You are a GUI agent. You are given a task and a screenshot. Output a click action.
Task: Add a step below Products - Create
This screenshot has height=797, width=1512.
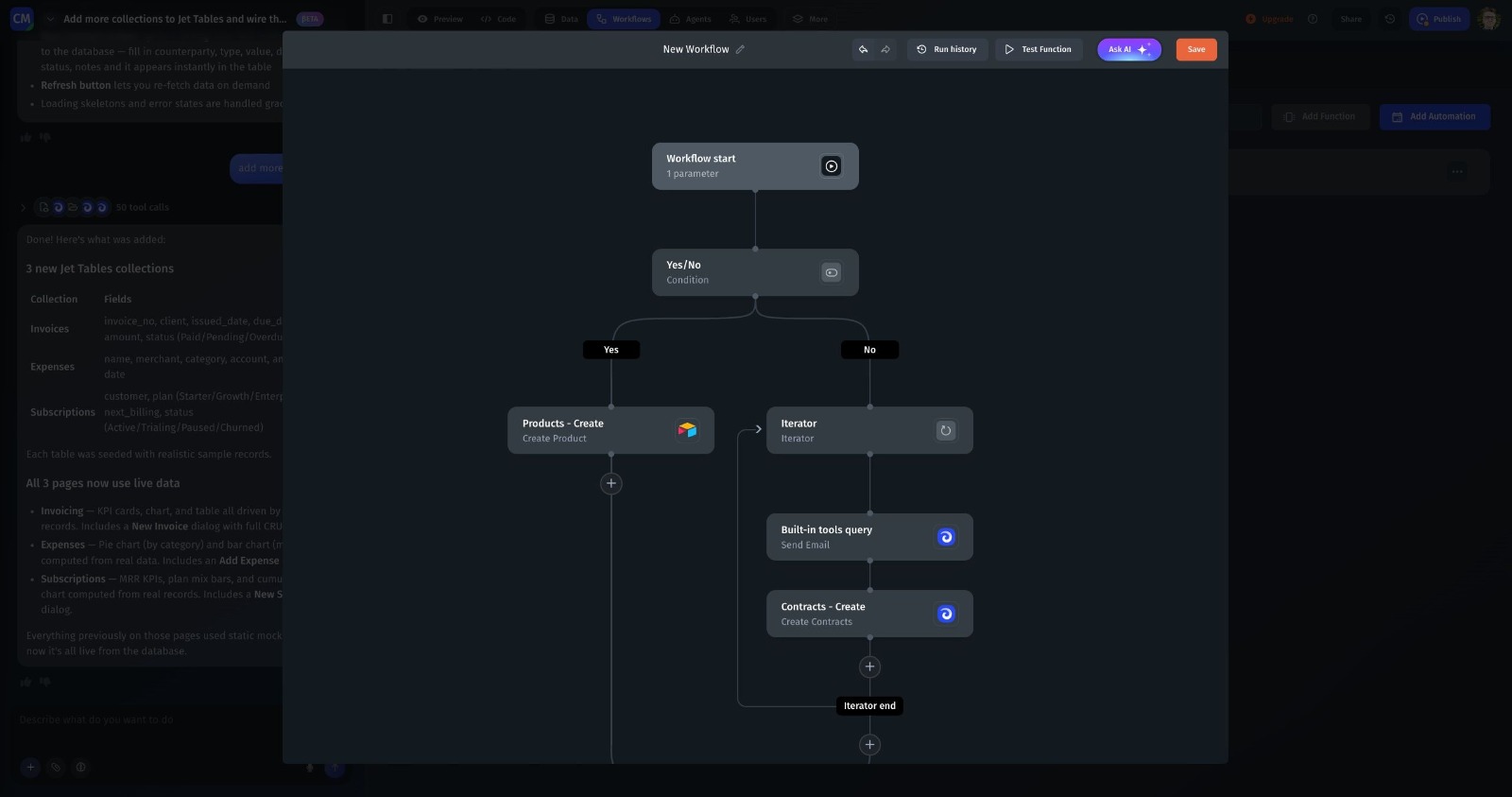tap(611, 483)
